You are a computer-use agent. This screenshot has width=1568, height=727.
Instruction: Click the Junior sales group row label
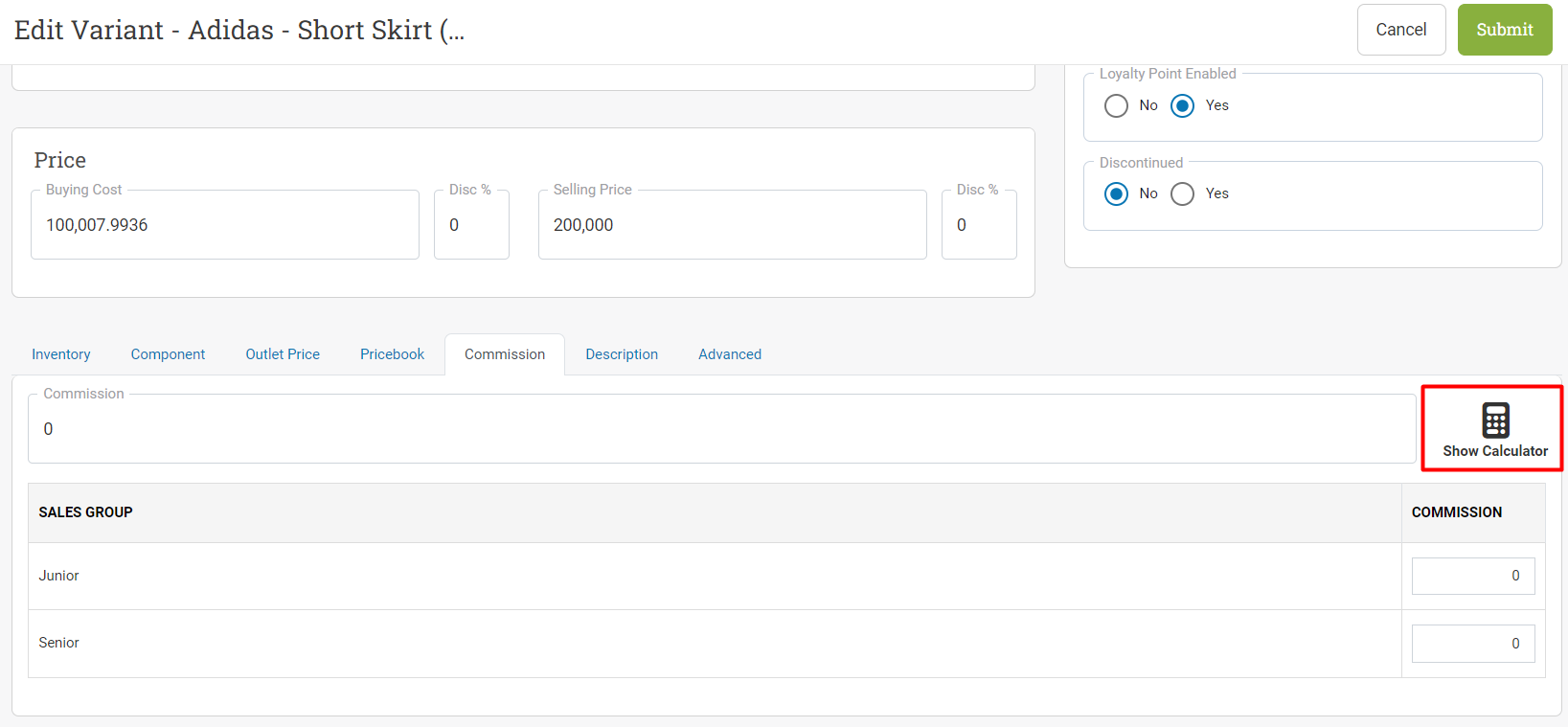click(x=58, y=576)
